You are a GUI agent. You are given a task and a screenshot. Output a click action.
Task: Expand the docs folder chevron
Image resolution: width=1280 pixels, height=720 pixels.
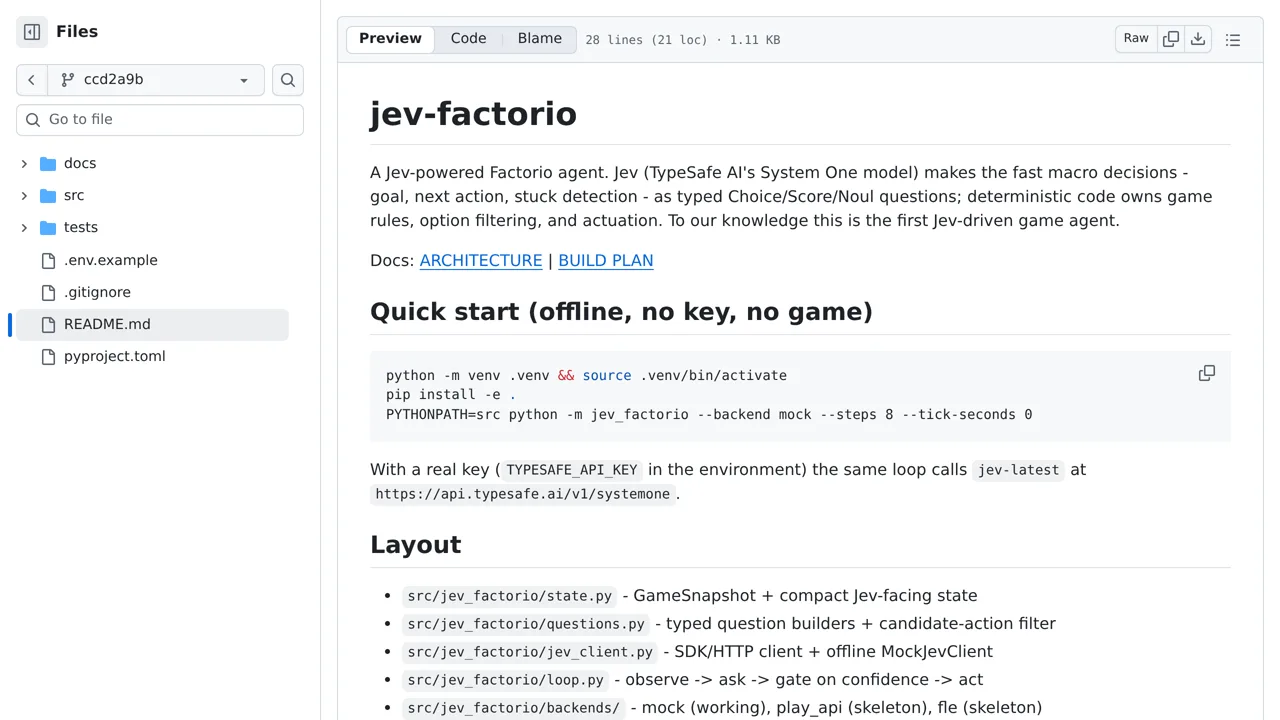point(24,164)
